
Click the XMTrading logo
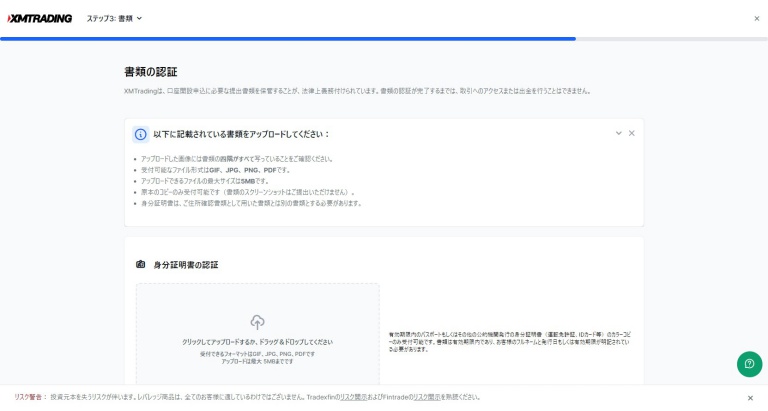click(x=40, y=19)
